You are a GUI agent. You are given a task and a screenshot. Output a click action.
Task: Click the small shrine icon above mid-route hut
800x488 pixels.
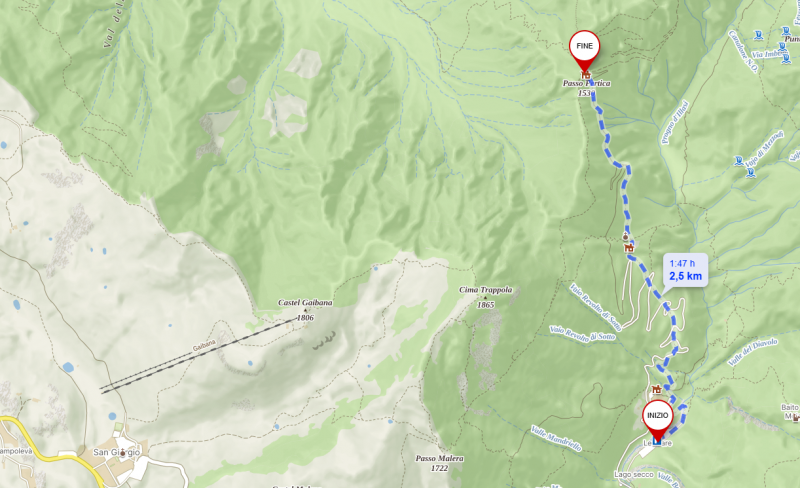[x=626, y=236]
